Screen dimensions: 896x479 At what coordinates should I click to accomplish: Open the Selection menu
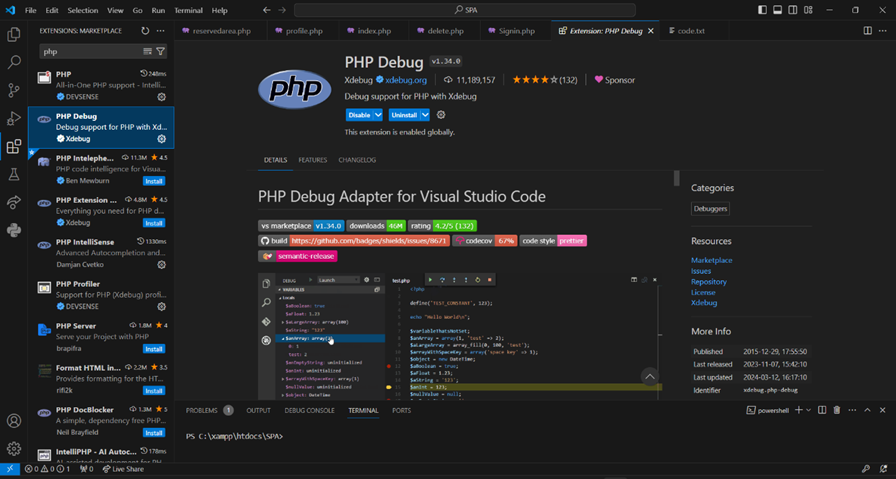click(x=83, y=10)
